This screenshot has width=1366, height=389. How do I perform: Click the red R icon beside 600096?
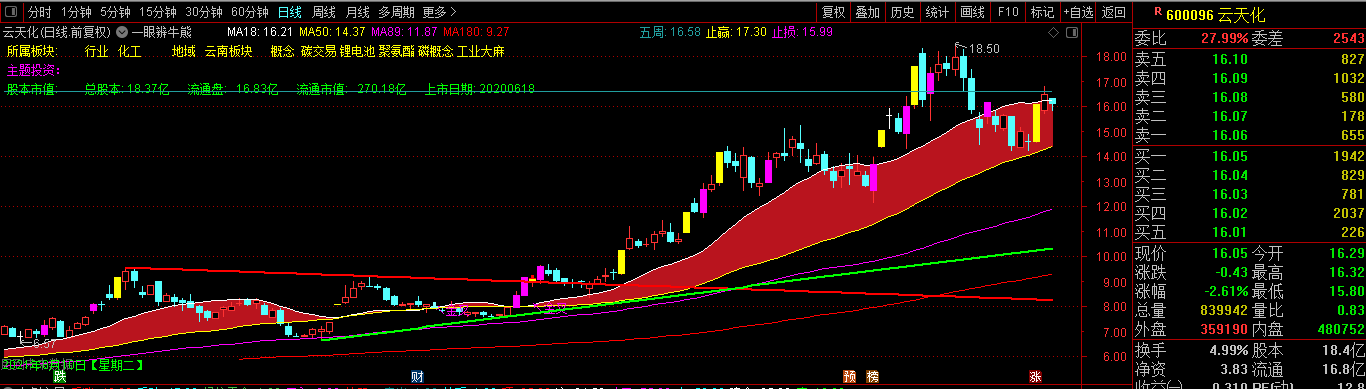[1157, 11]
